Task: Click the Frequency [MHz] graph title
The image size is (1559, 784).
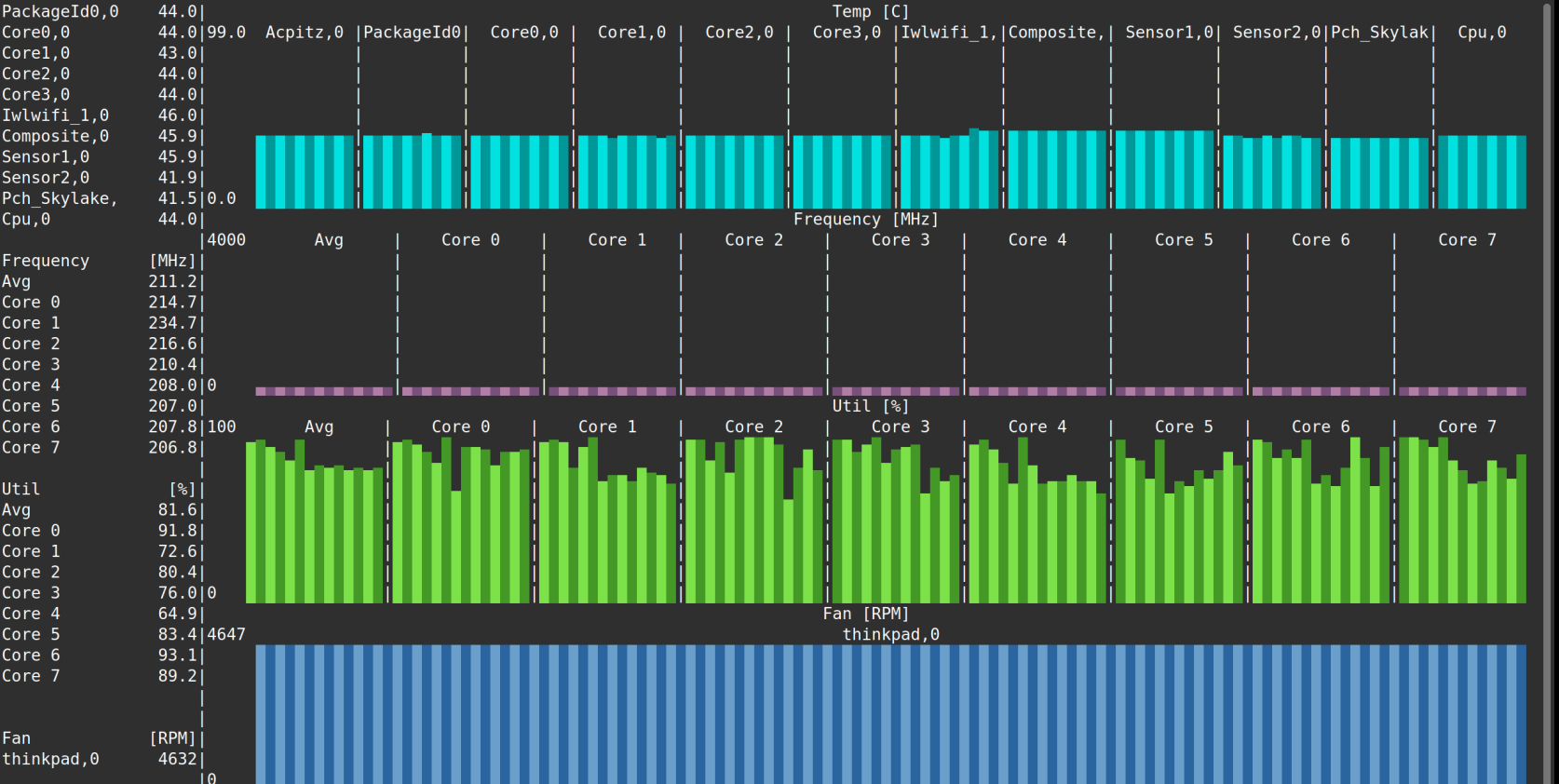Action: pos(865,220)
